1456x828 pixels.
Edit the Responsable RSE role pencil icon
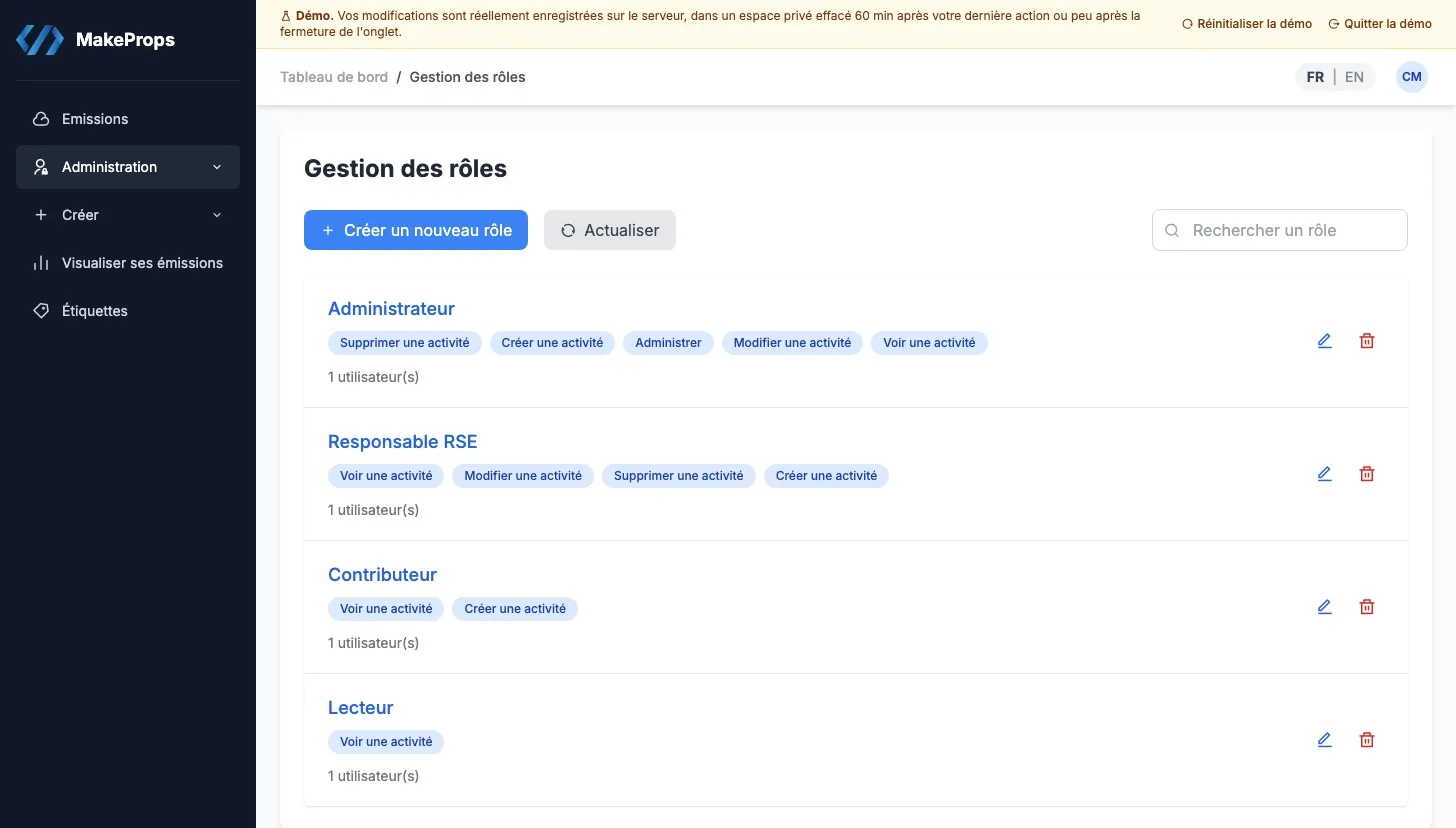tap(1325, 474)
